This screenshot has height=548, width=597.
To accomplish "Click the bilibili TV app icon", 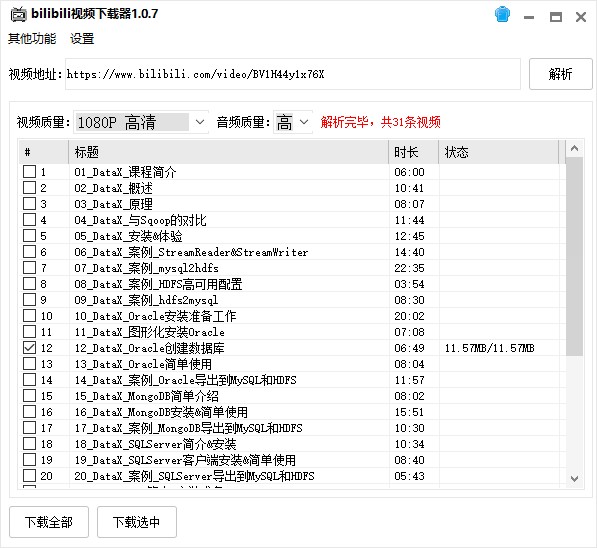I will click(x=18, y=14).
